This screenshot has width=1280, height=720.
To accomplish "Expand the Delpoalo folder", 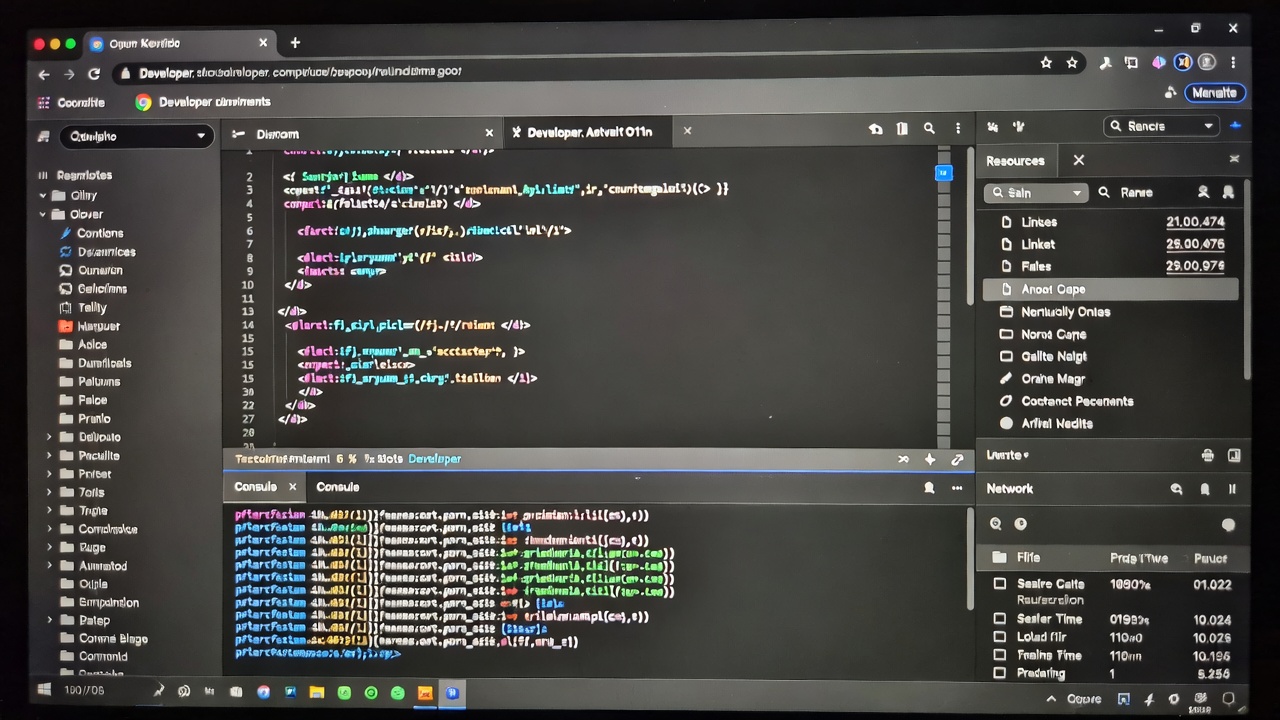I will [x=48, y=437].
